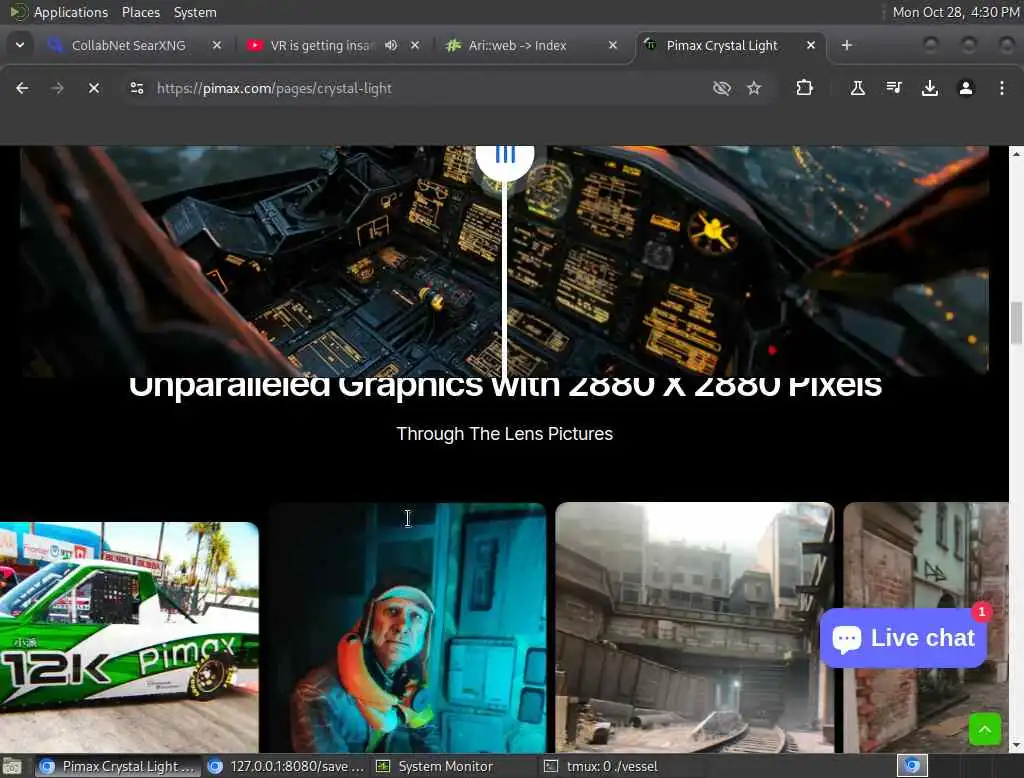
Task: Click the page vertical scrollbar thumb
Action: [x=1016, y=323]
